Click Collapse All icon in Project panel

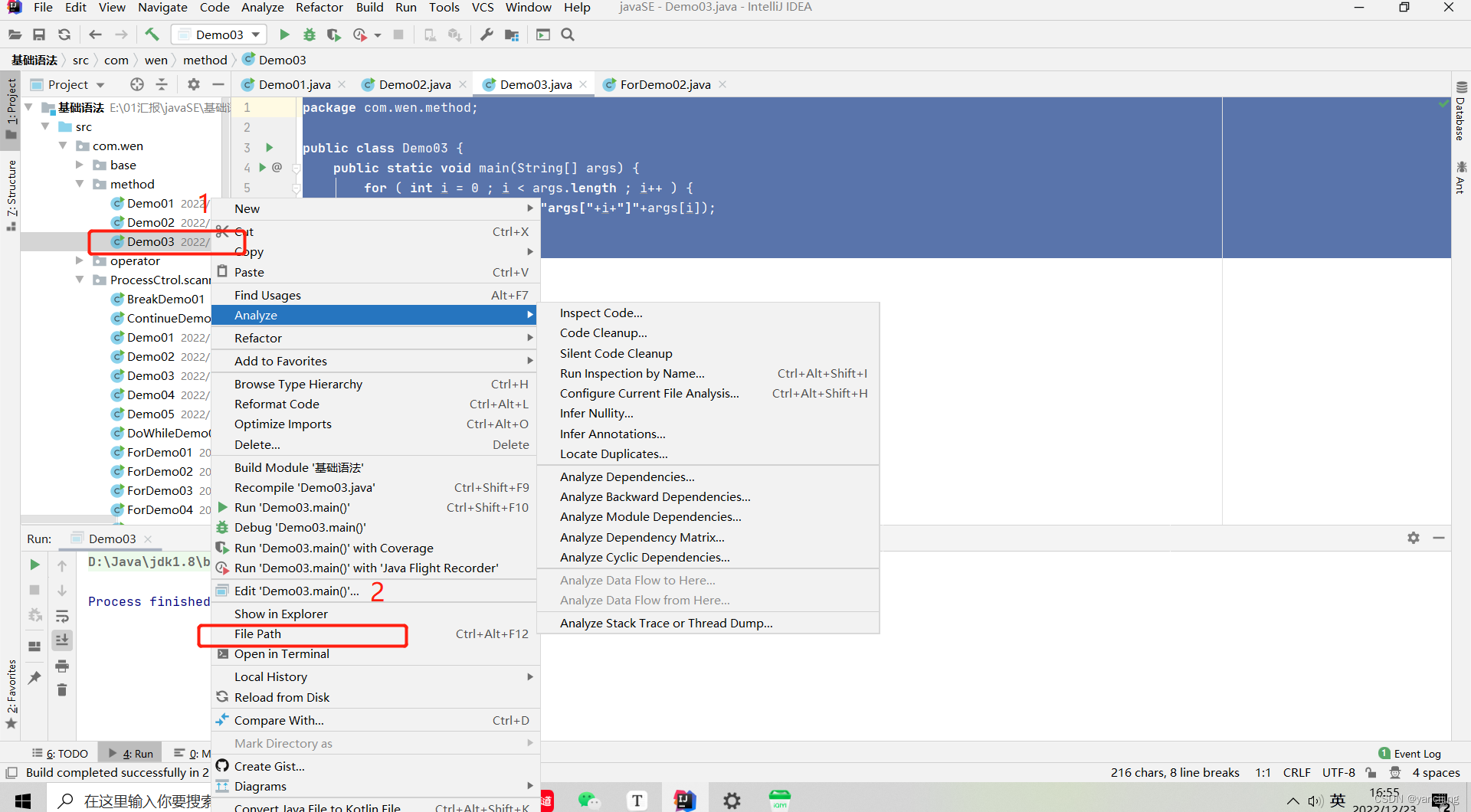162,84
